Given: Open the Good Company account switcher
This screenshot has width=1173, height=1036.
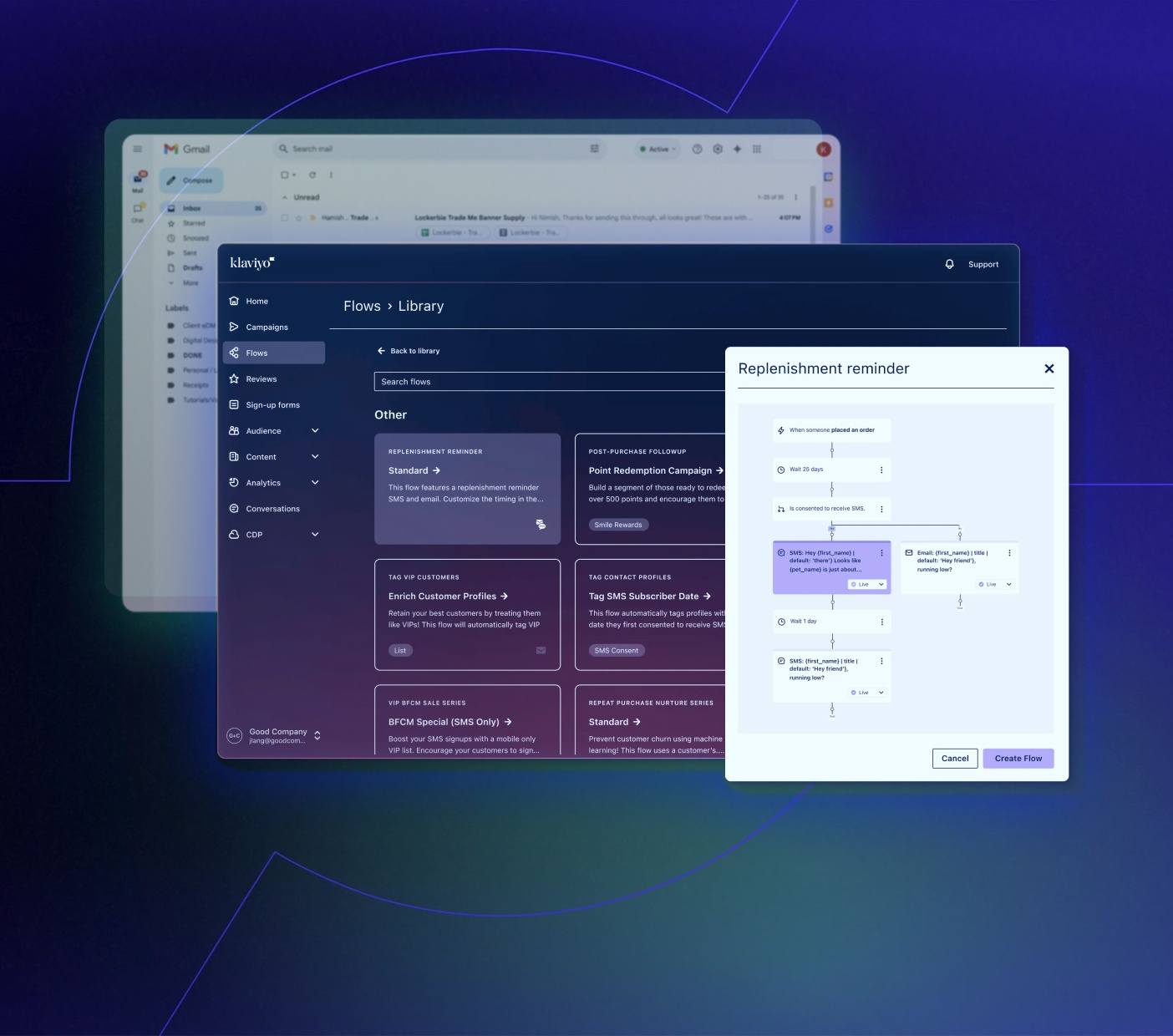Looking at the screenshot, I should [x=276, y=735].
